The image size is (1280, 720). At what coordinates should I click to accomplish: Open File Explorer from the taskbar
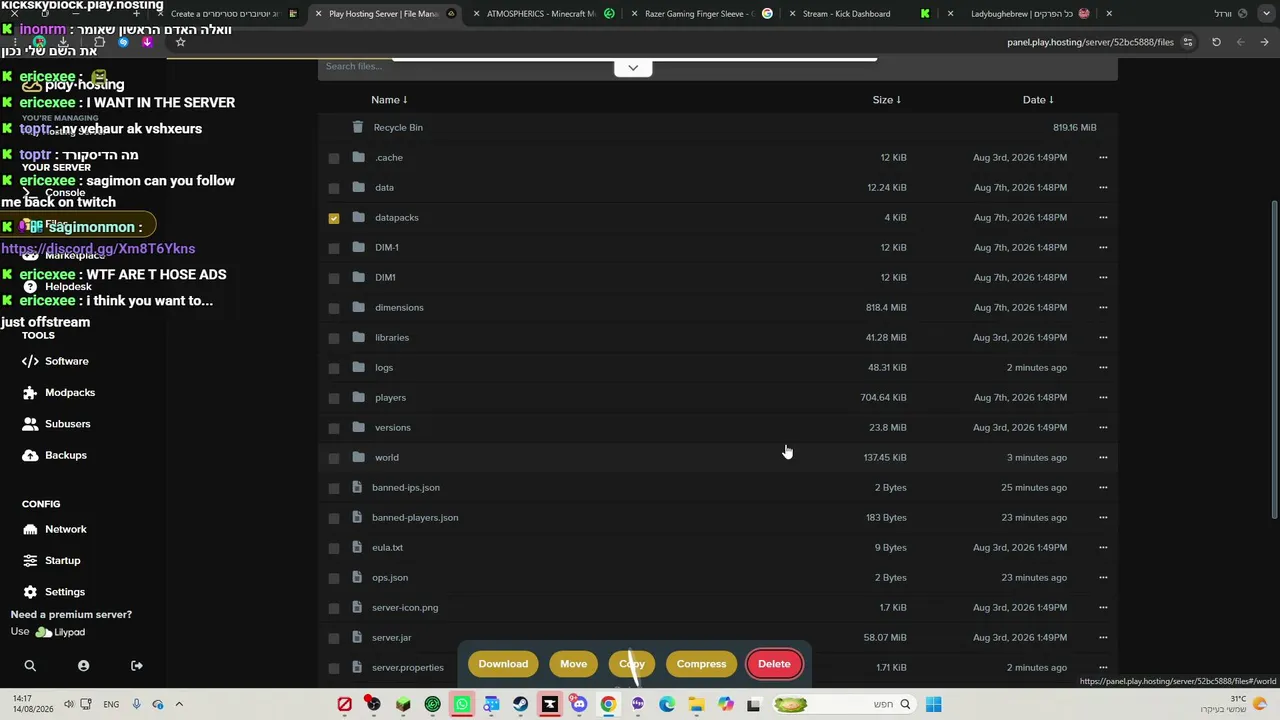(696, 704)
